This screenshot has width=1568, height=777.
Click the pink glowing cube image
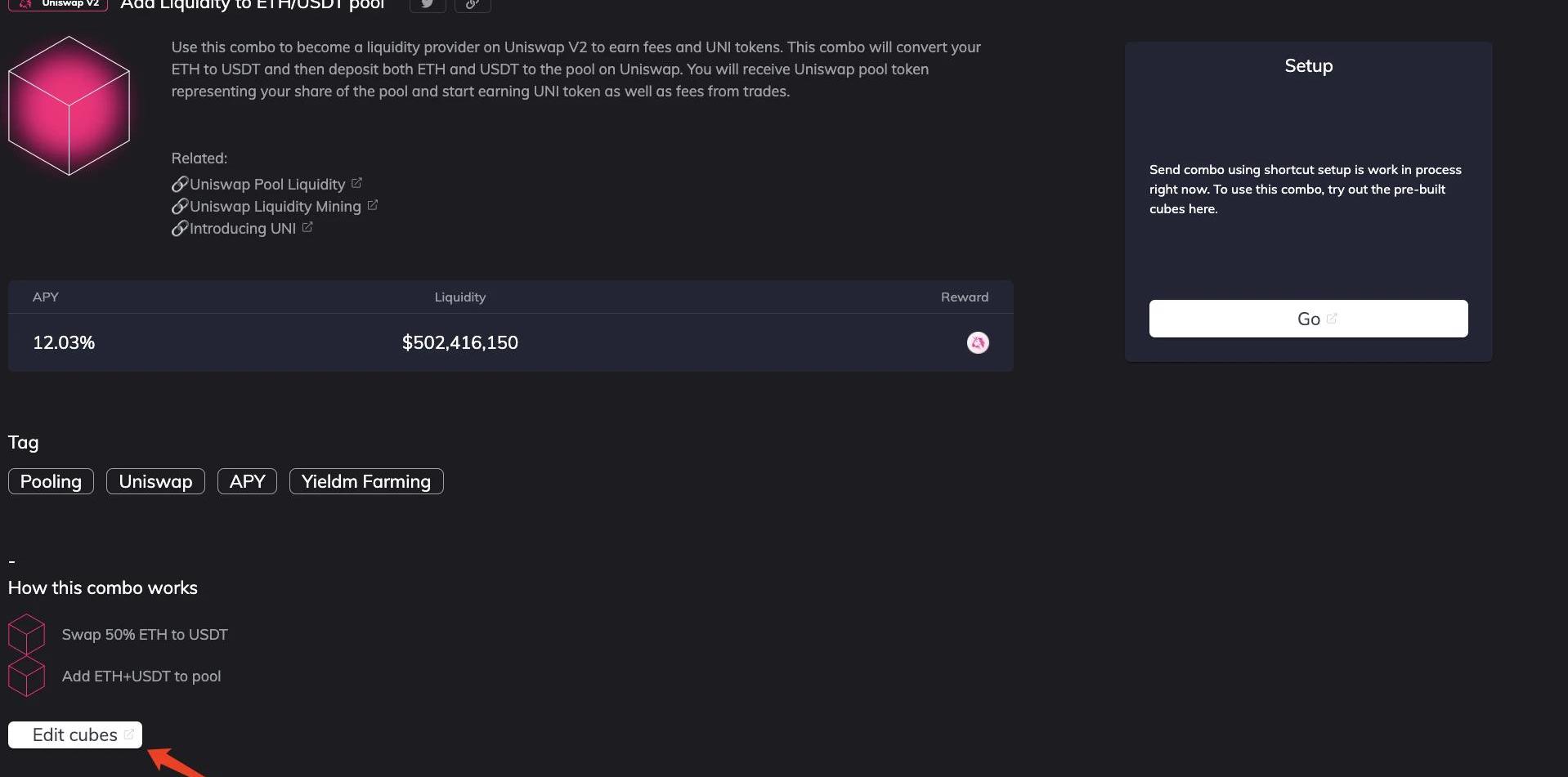(x=69, y=105)
